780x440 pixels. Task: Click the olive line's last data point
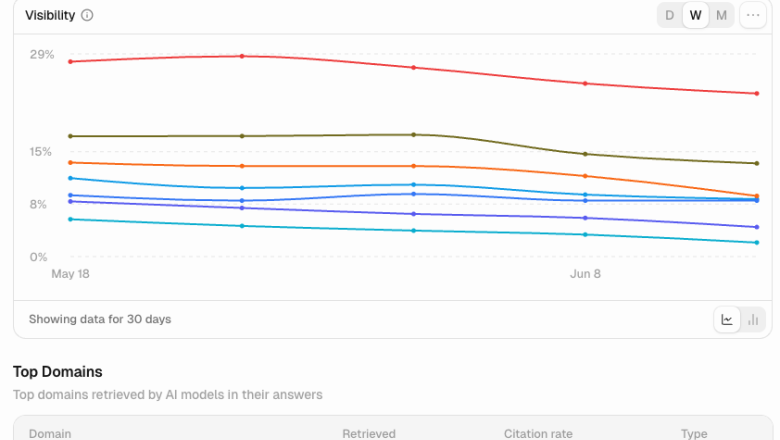tap(757, 163)
